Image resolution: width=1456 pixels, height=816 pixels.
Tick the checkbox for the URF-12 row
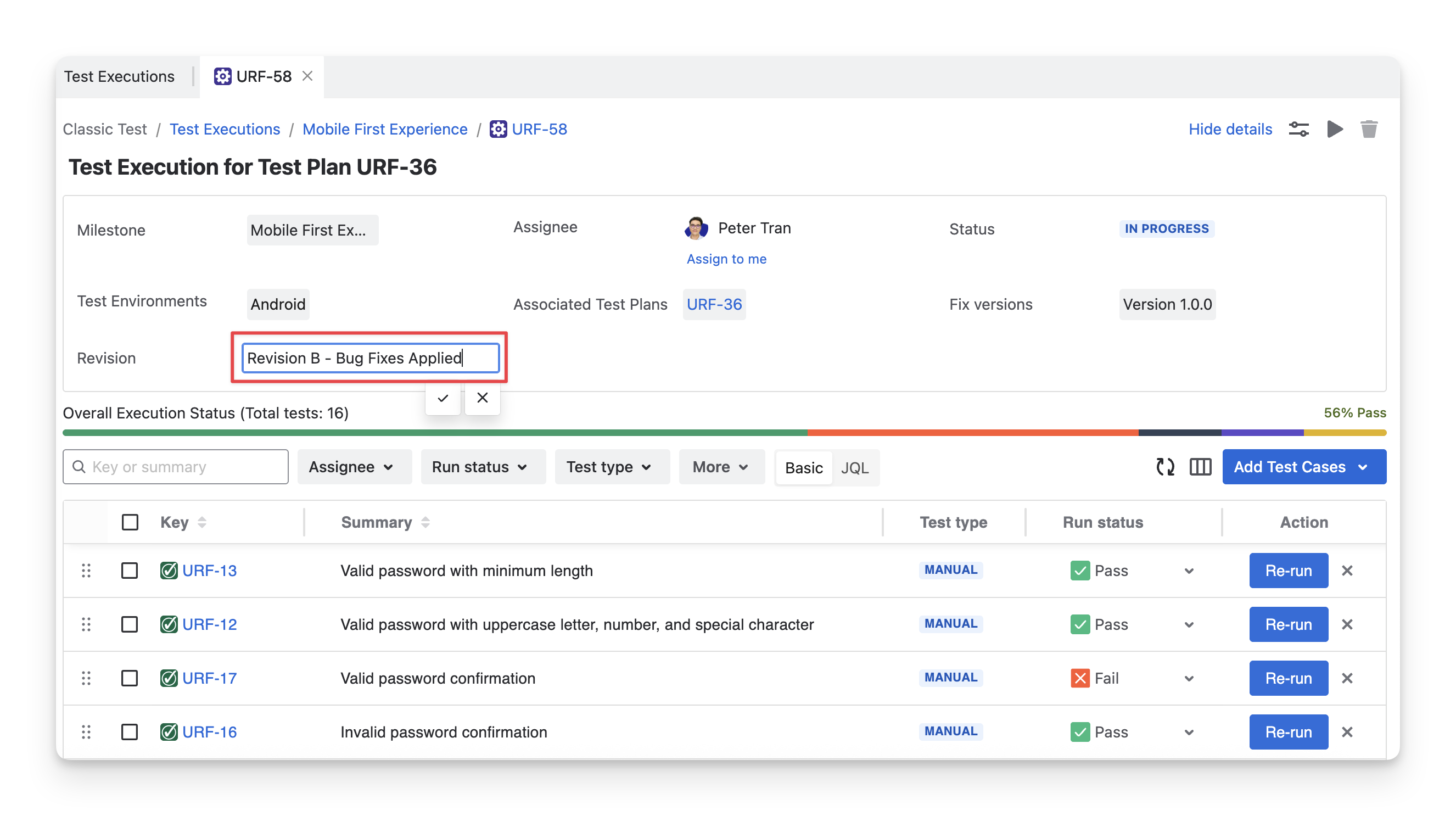130,624
